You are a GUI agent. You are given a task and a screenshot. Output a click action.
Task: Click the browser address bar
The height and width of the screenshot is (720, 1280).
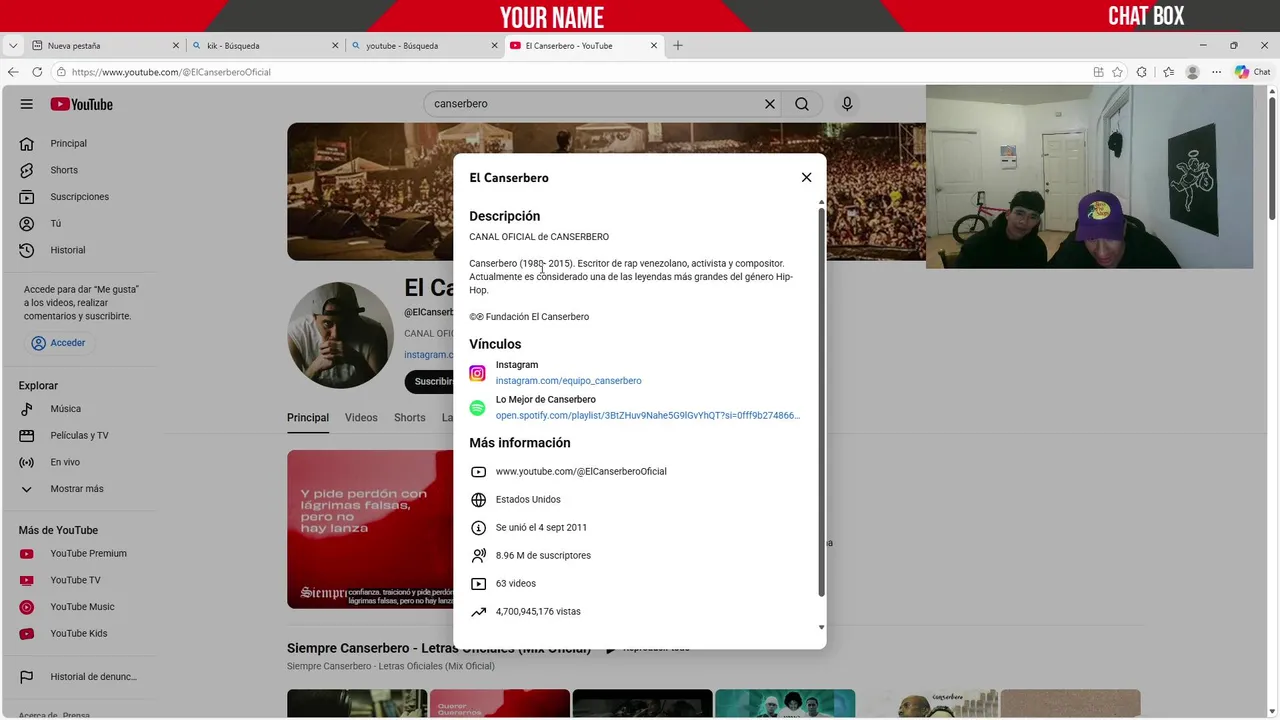point(570,72)
